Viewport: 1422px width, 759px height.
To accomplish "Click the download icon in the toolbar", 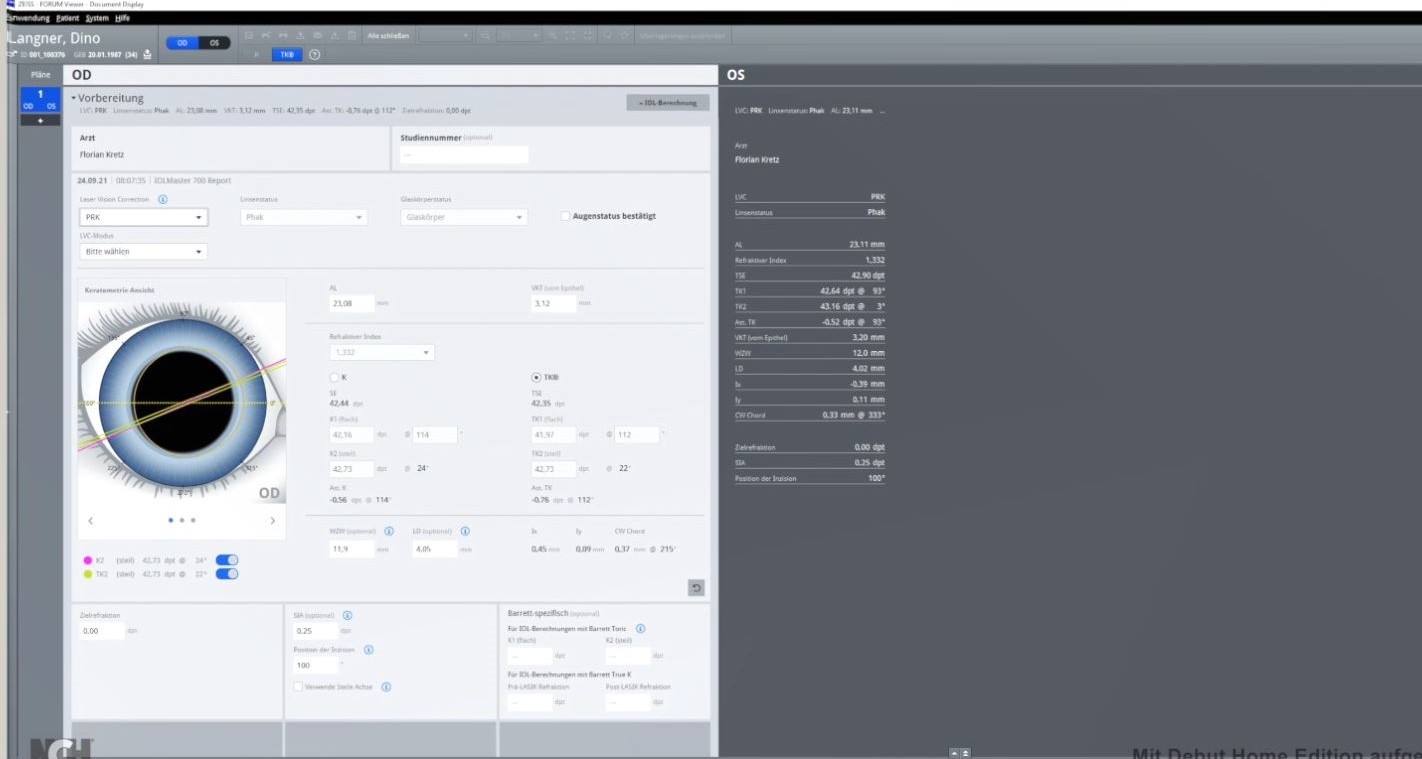I will (302, 35).
